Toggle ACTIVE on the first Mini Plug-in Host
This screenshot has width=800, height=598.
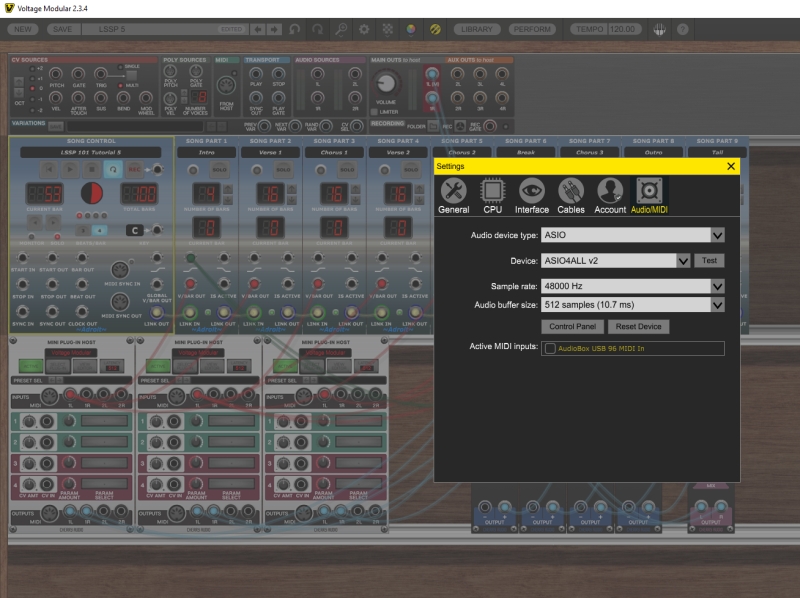pyautogui.click(x=31, y=366)
